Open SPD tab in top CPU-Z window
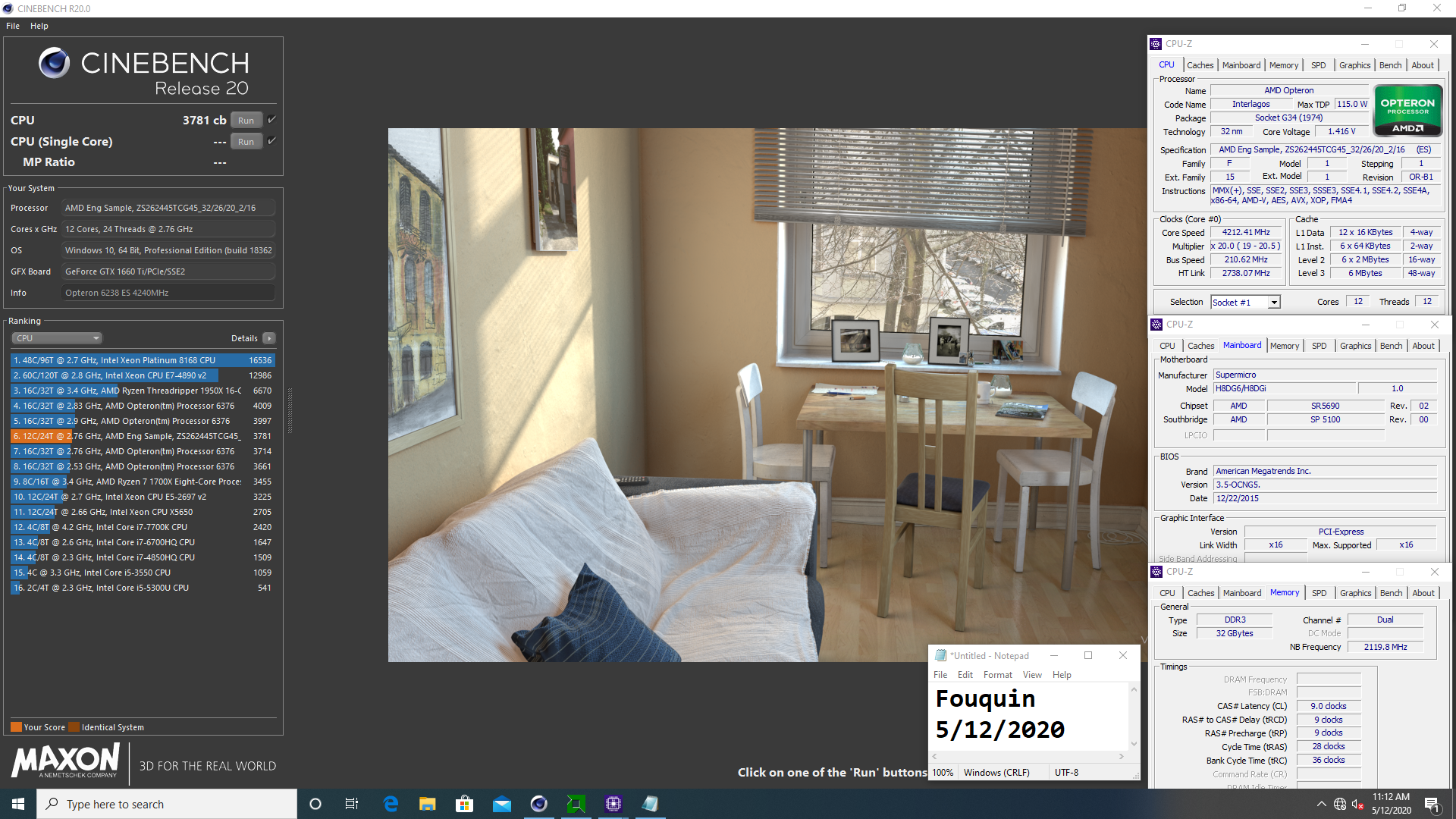1456x819 pixels. click(1319, 65)
